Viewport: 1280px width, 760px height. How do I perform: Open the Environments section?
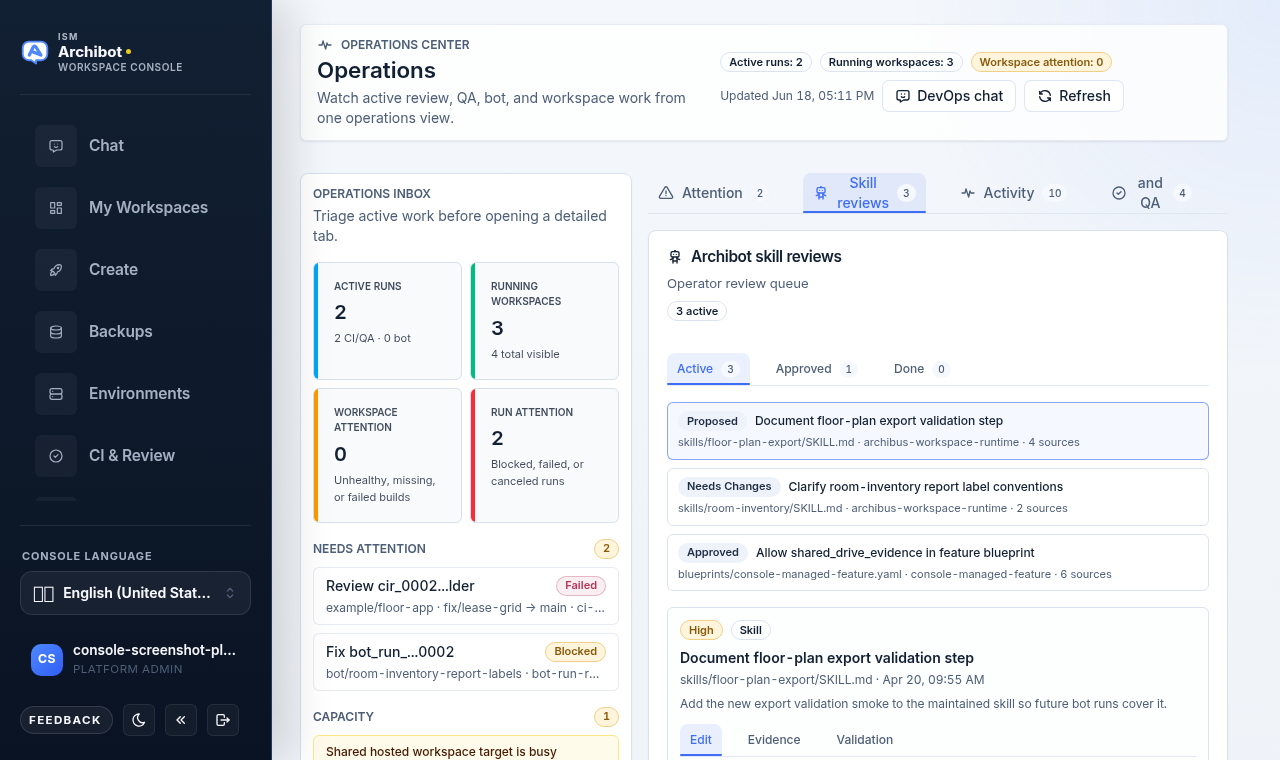click(x=136, y=394)
